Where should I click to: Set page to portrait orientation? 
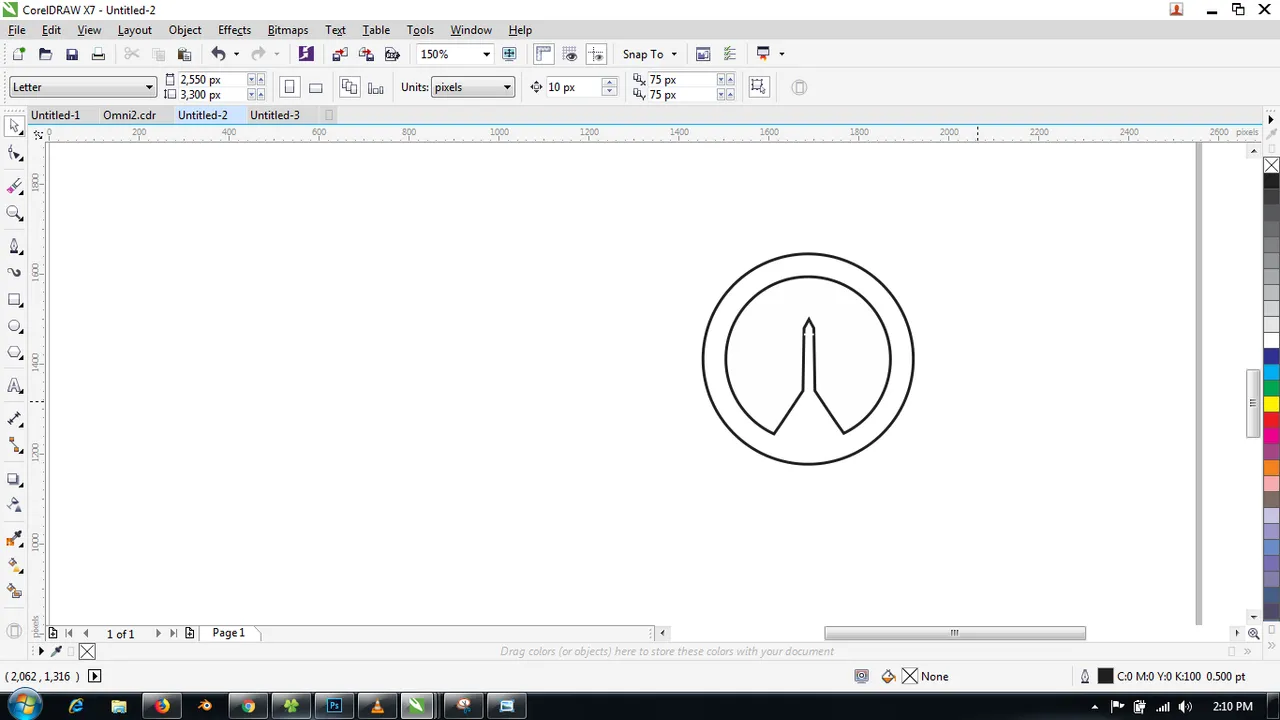click(289, 87)
